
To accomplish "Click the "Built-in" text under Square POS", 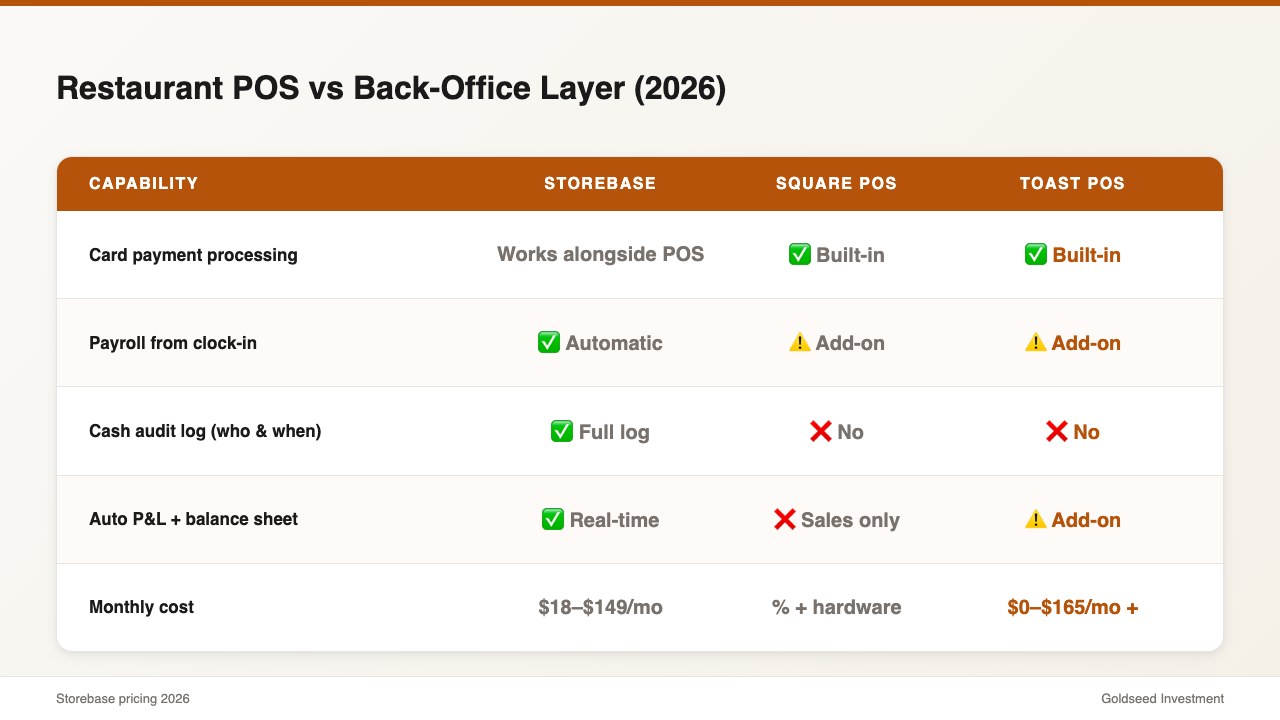I will [850, 255].
